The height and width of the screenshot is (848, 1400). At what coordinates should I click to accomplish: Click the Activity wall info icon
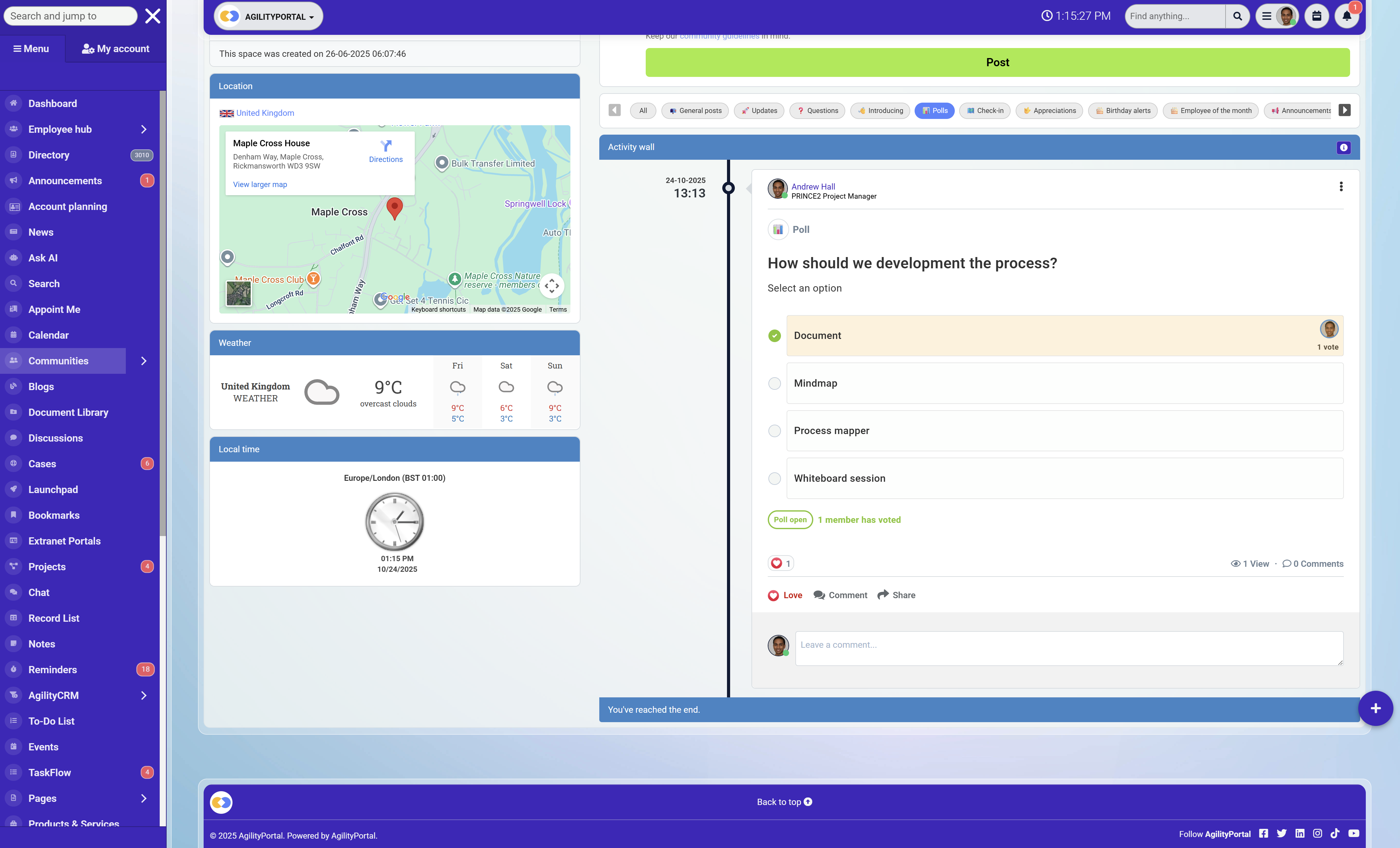point(1343,147)
